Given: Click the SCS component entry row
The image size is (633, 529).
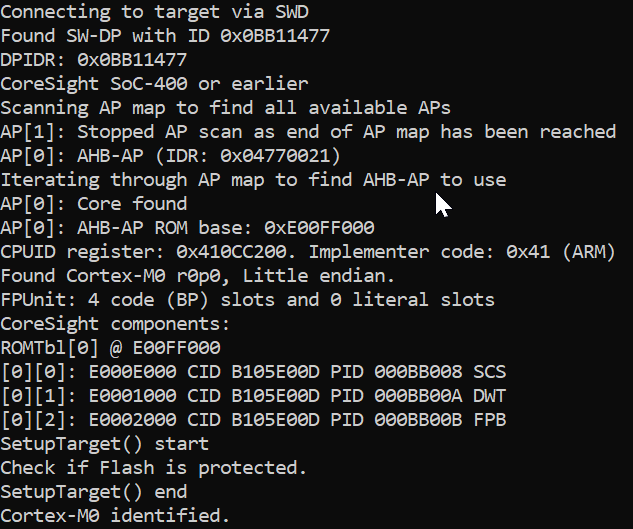Looking at the screenshot, I should tap(253, 372).
